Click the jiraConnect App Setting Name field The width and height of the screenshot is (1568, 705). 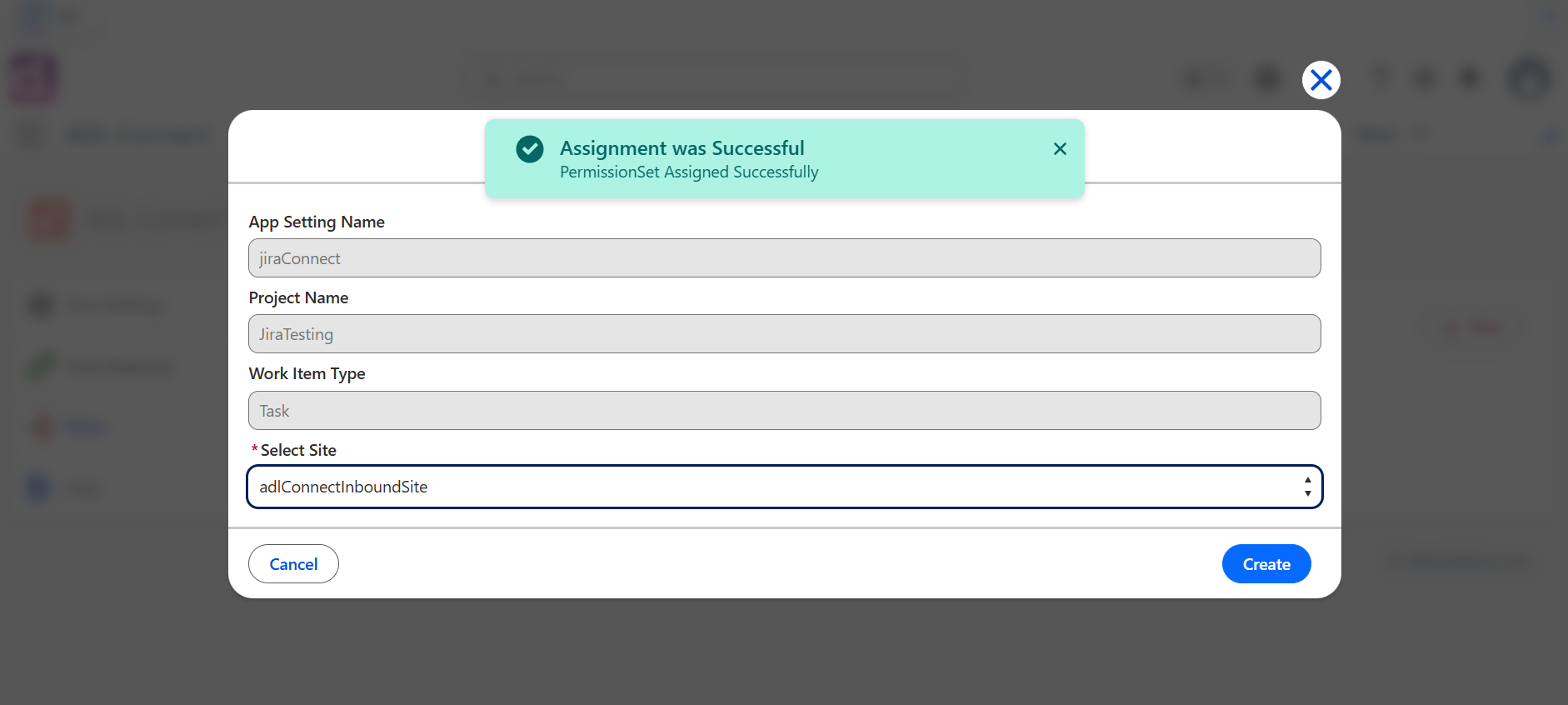(784, 258)
